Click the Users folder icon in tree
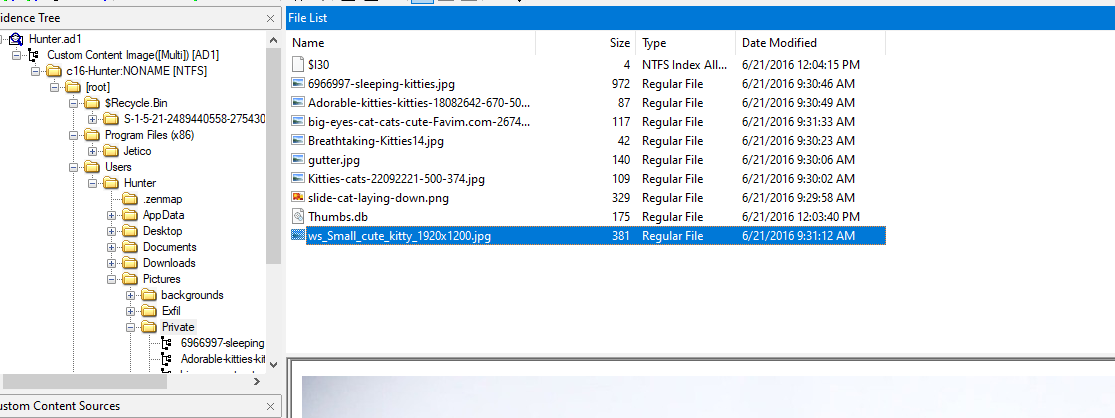The image size is (1115, 418). [x=92, y=167]
